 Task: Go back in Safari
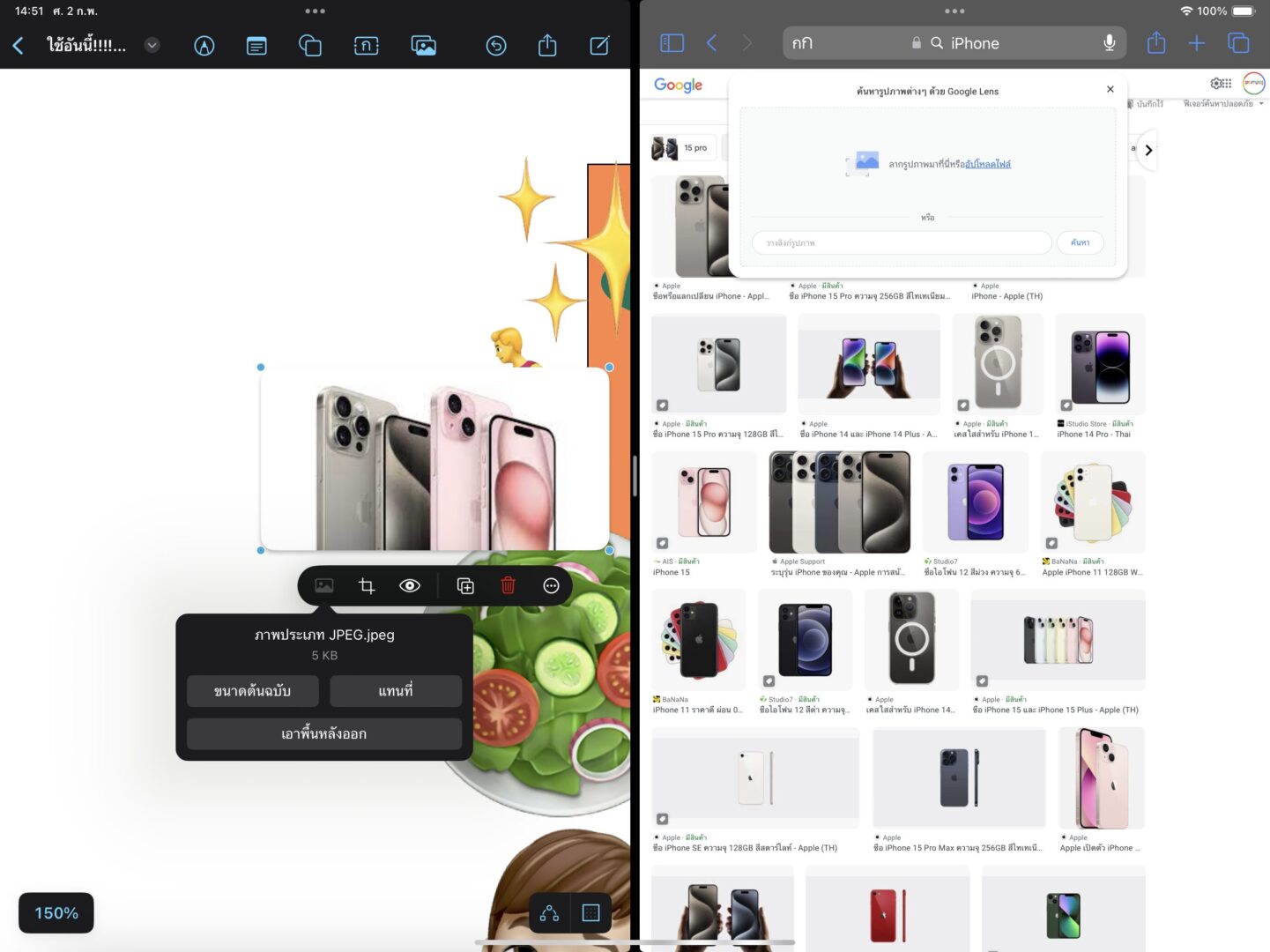click(x=712, y=42)
